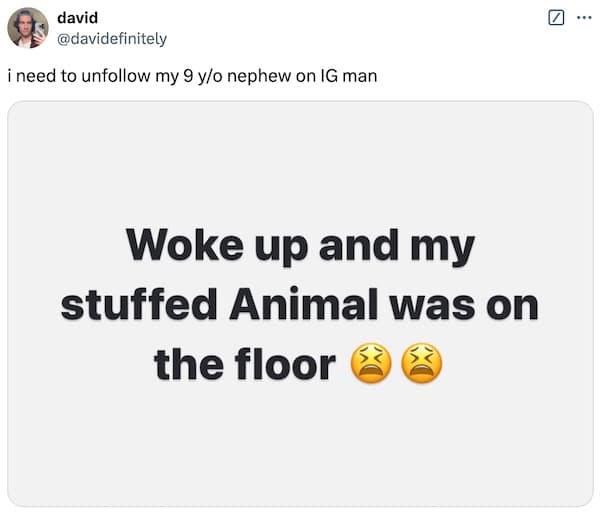Image resolution: width=600 pixels, height=515 pixels.
Task: Click the first weary face emoji
Action: point(367,366)
